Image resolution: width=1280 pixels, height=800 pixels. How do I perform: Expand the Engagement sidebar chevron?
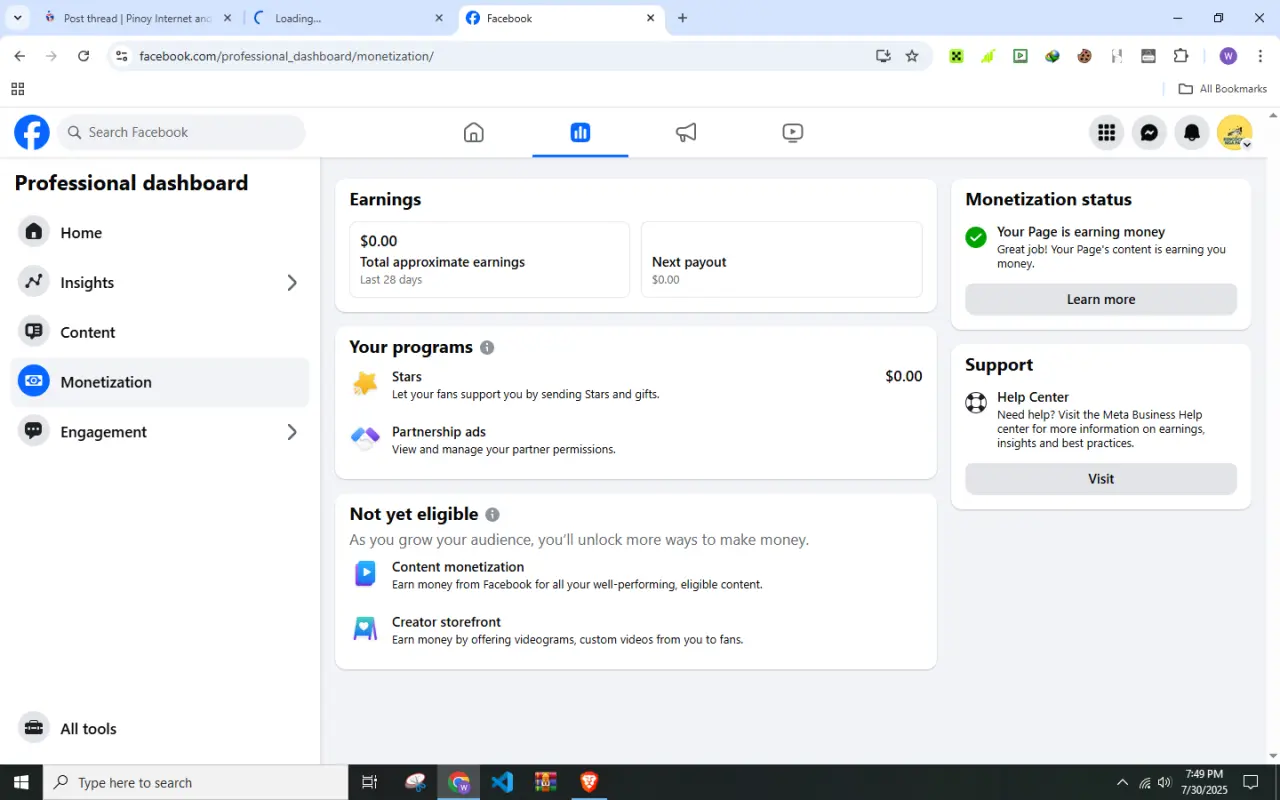coord(292,432)
